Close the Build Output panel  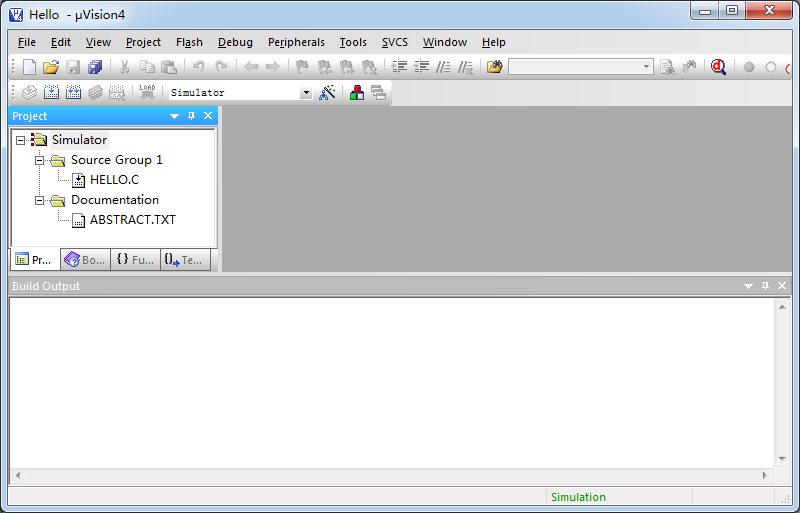[782, 286]
